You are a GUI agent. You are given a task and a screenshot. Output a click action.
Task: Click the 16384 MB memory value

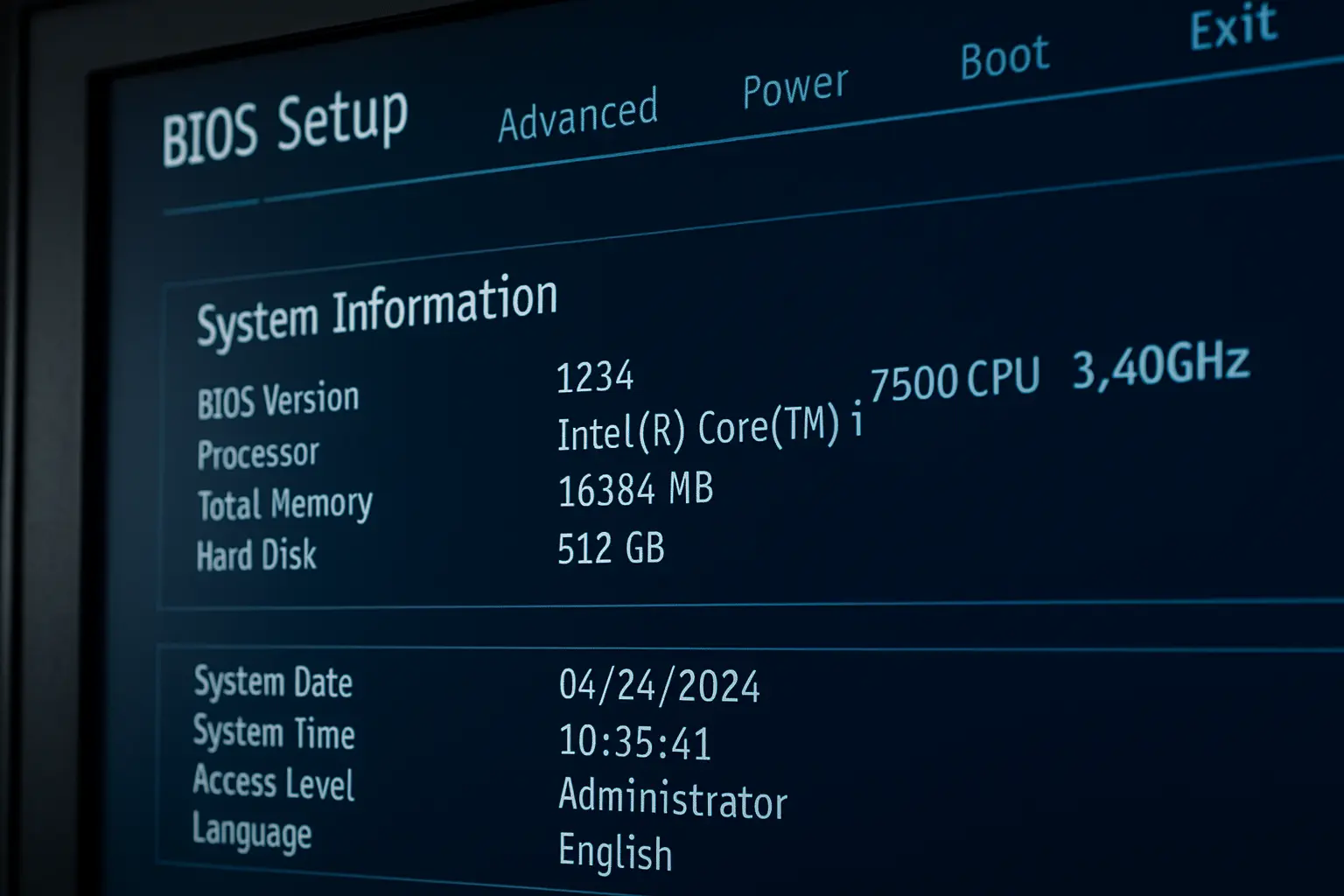tap(635, 490)
